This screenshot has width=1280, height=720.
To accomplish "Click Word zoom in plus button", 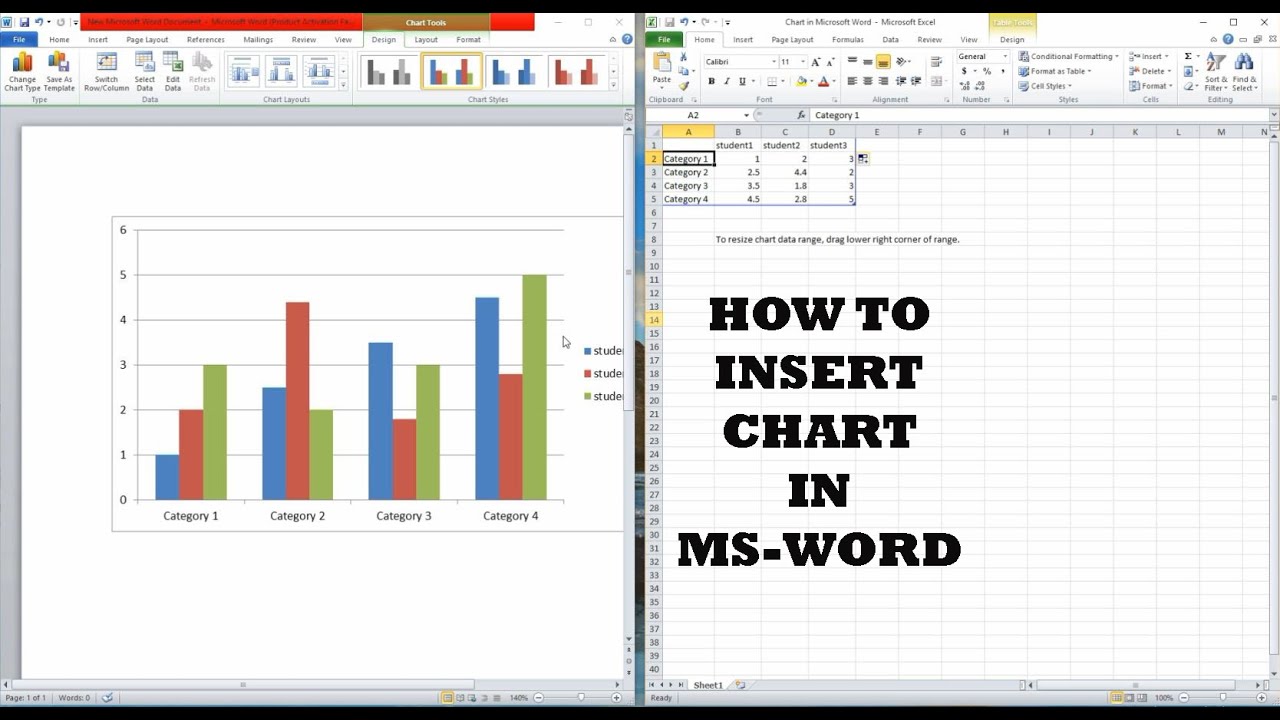I will click(x=616, y=698).
